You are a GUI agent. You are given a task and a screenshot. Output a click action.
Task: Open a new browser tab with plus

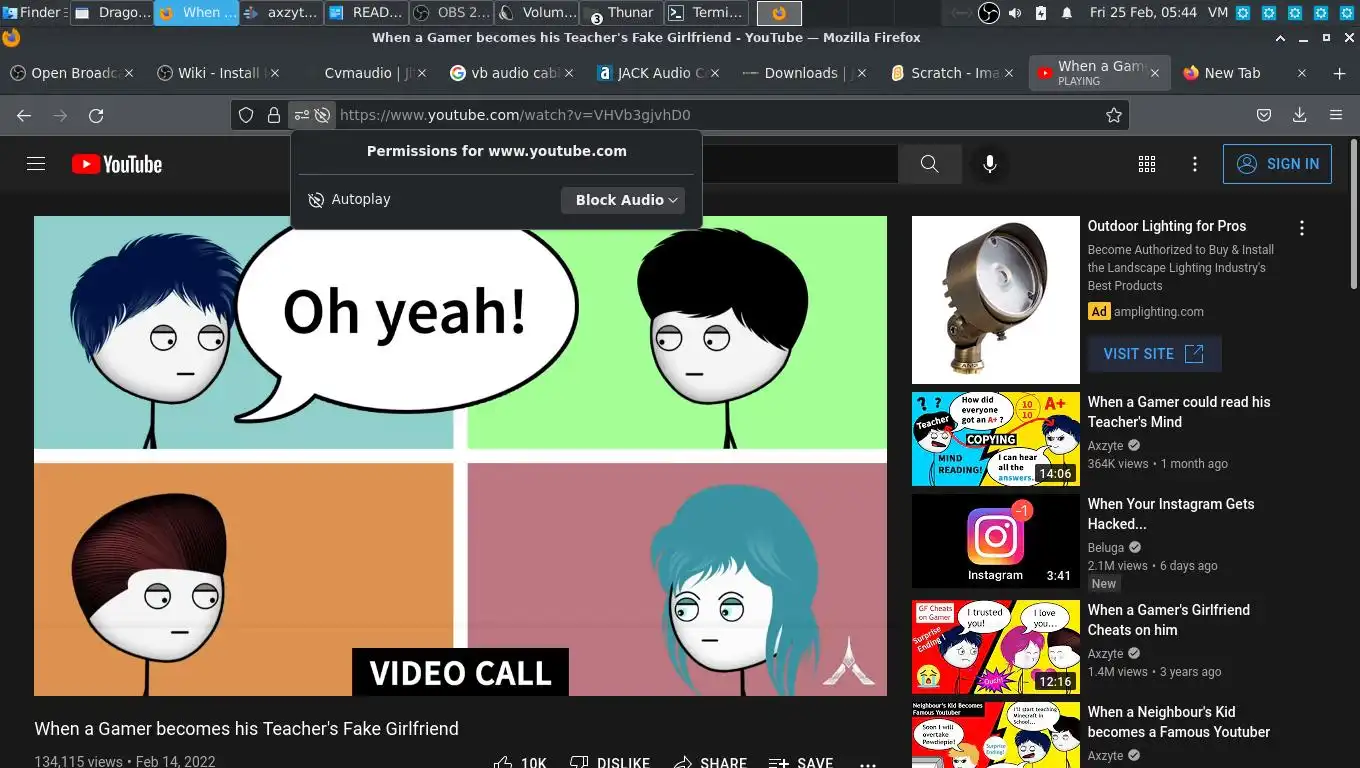click(1340, 73)
